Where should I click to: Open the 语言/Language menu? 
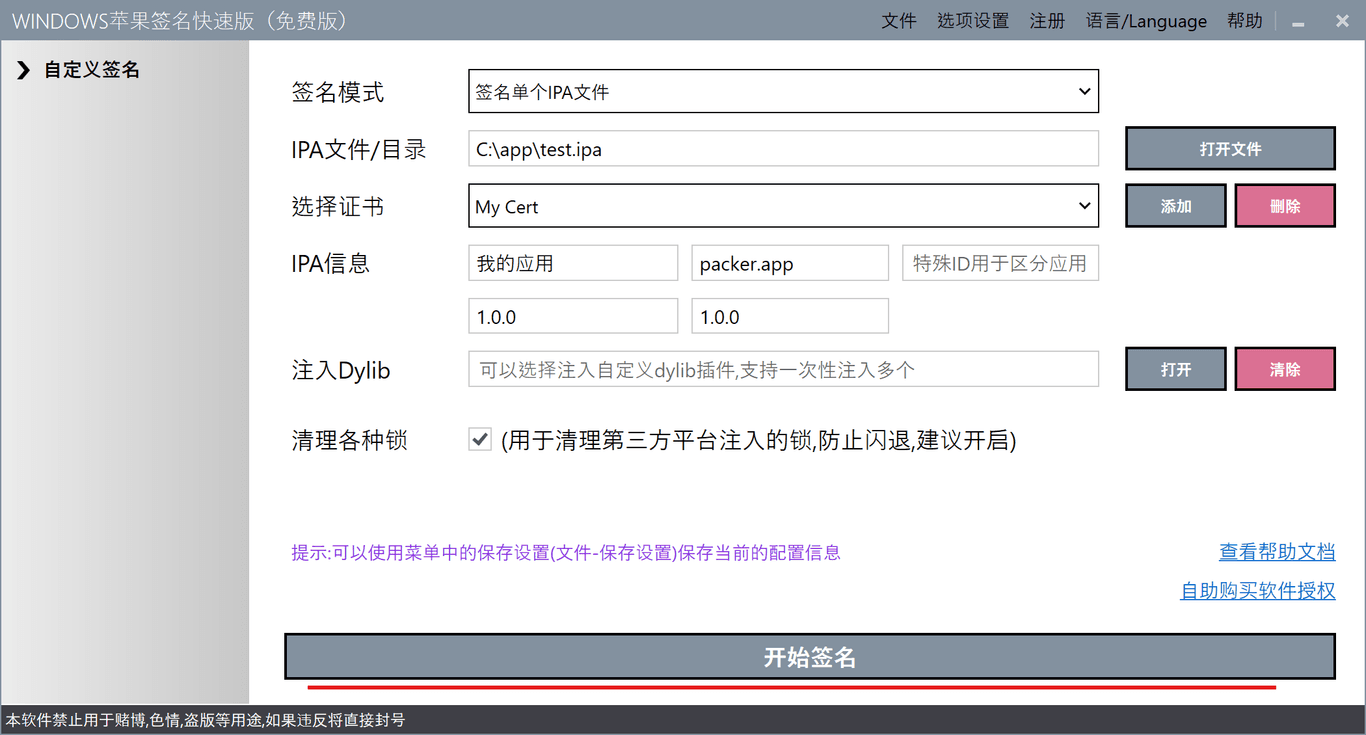(x=1146, y=21)
